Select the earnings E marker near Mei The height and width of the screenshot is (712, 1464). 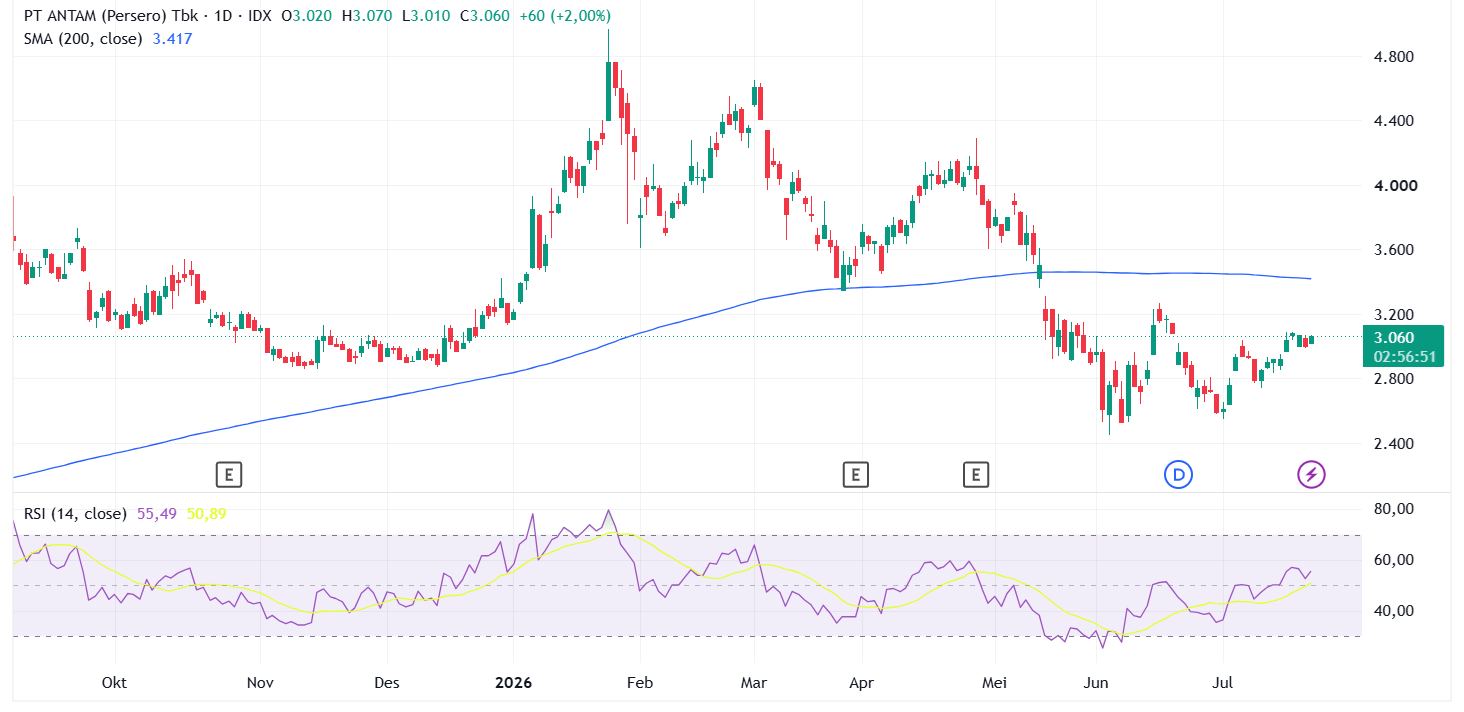[976, 474]
